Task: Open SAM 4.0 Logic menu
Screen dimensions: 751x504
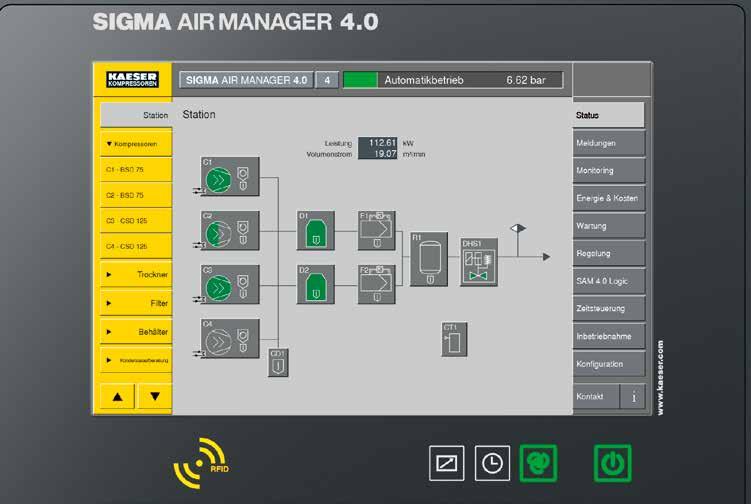Action: coord(609,281)
